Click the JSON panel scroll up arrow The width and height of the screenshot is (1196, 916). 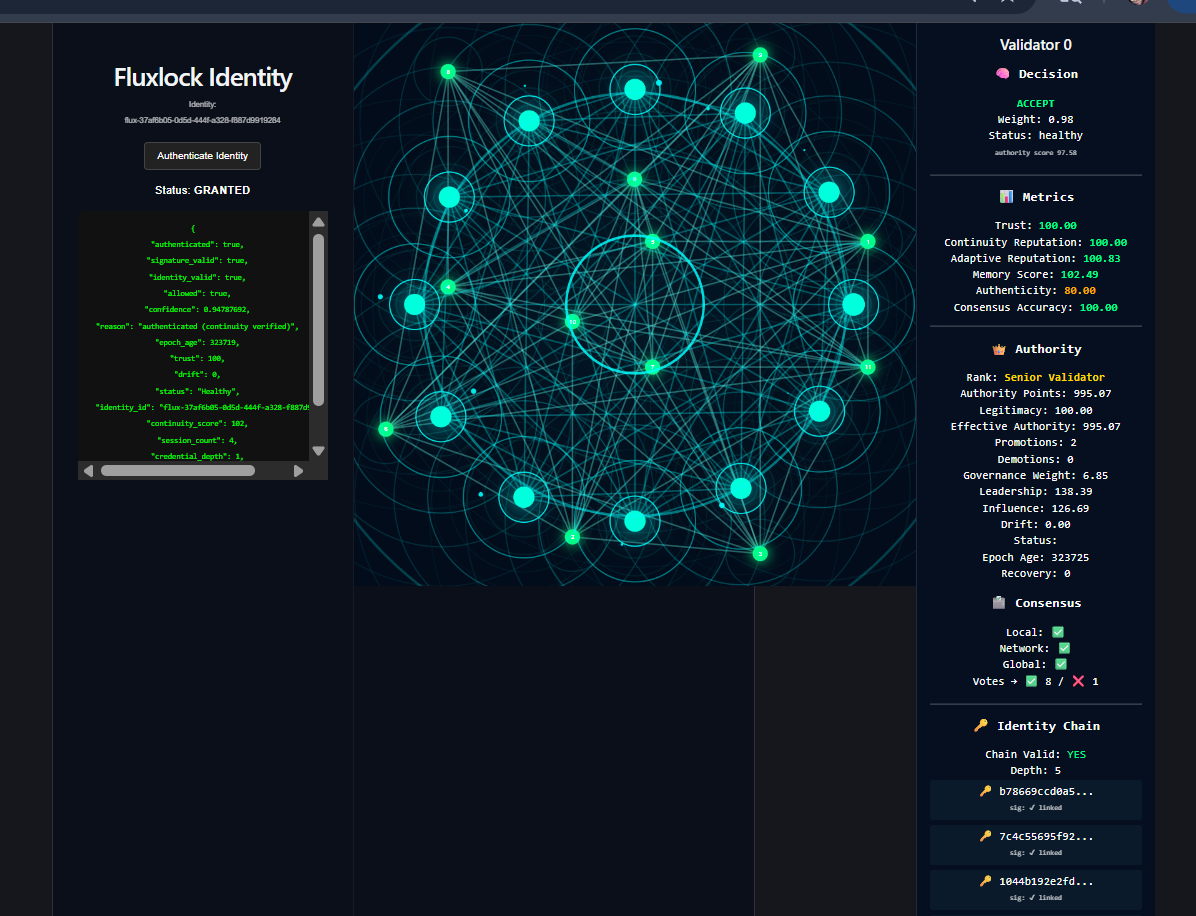pos(319,222)
